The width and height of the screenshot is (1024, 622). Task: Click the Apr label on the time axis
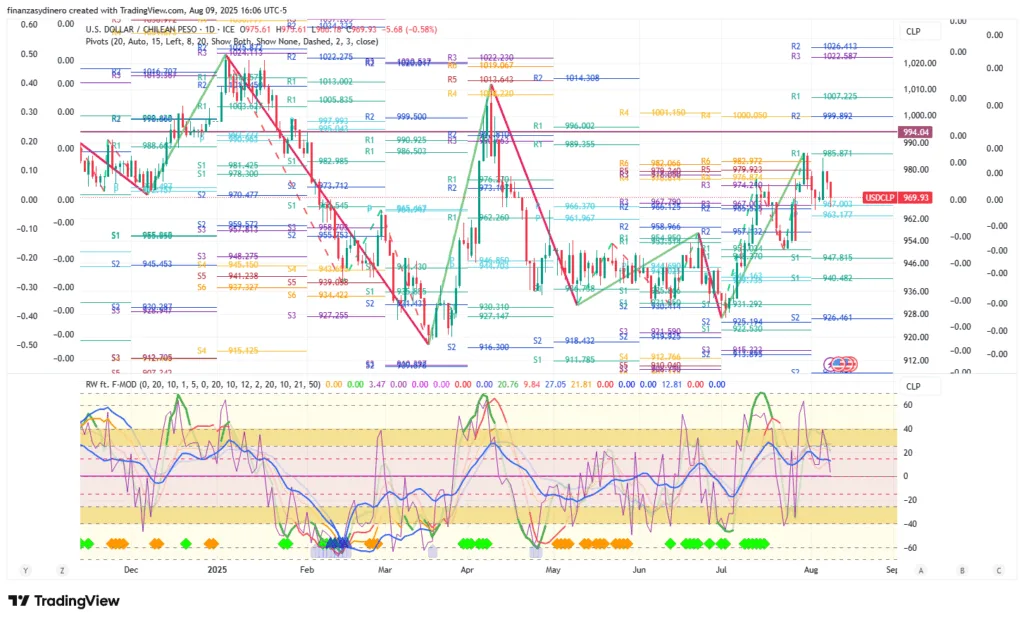pyautogui.click(x=466, y=570)
